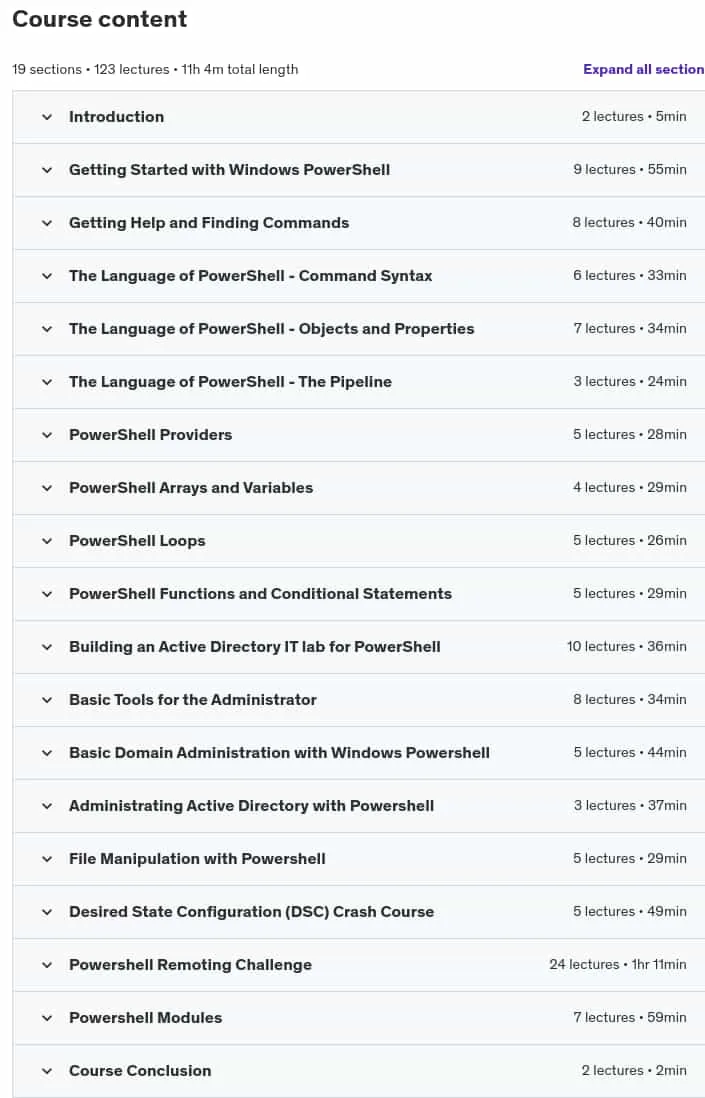The height and width of the screenshot is (1098, 705).
Task: Expand File Manipulation with Powershell chevron
Action: click(47, 859)
